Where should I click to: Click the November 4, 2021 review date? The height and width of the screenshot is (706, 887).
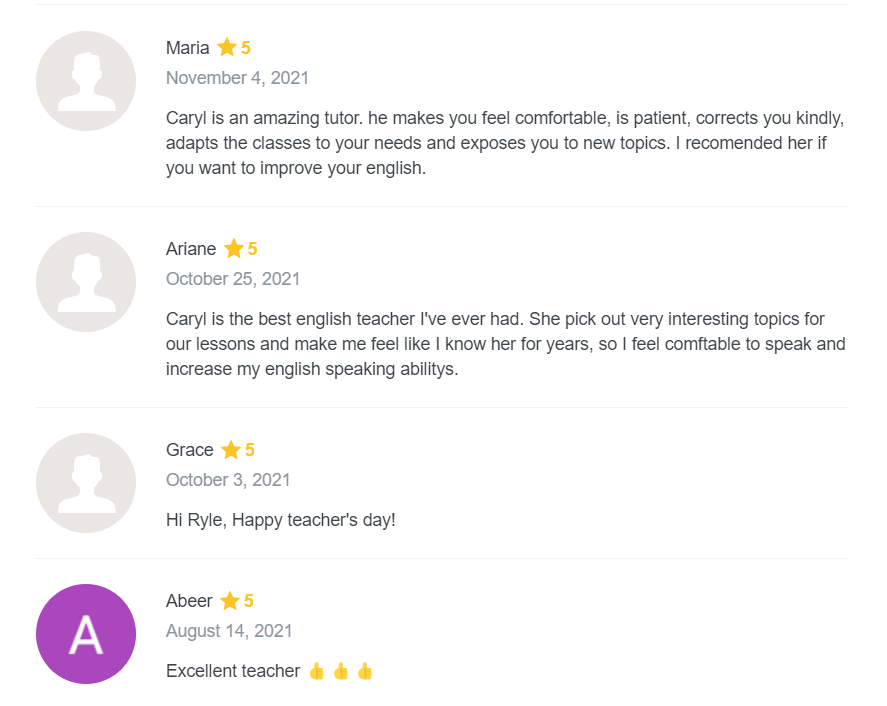pyautogui.click(x=237, y=78)
